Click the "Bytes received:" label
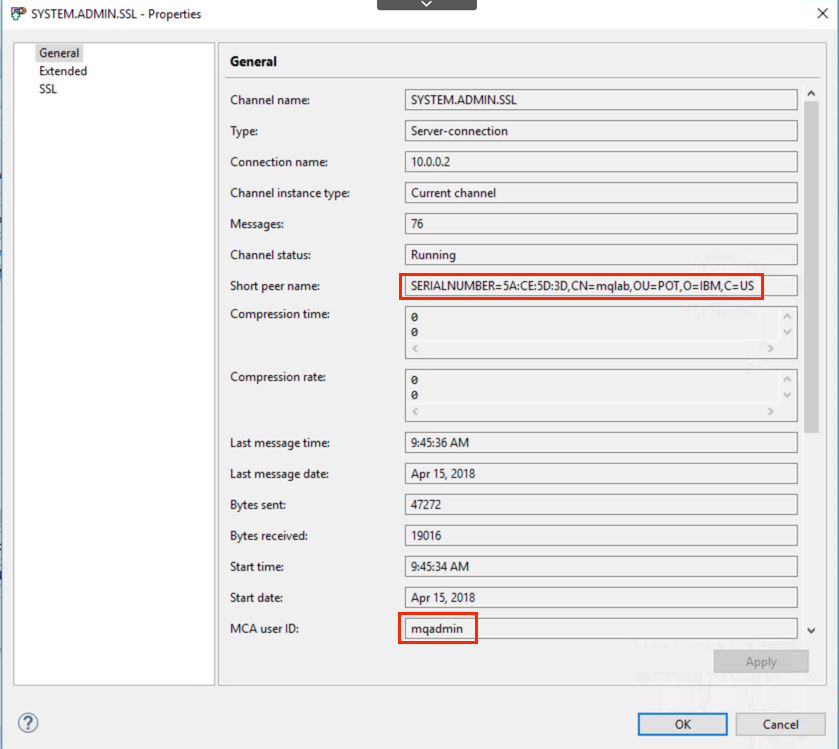This screenshot has height=749, width=839. [269, 536]
